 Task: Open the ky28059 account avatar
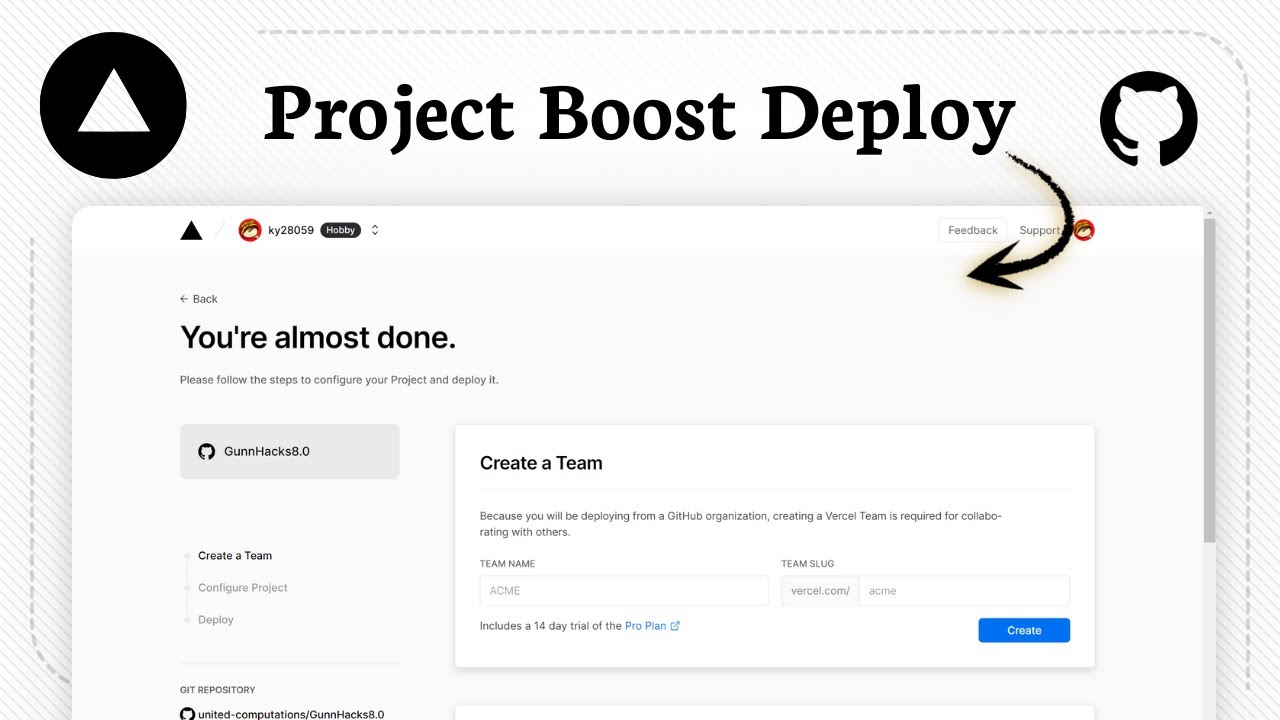(x=249, y=230)
